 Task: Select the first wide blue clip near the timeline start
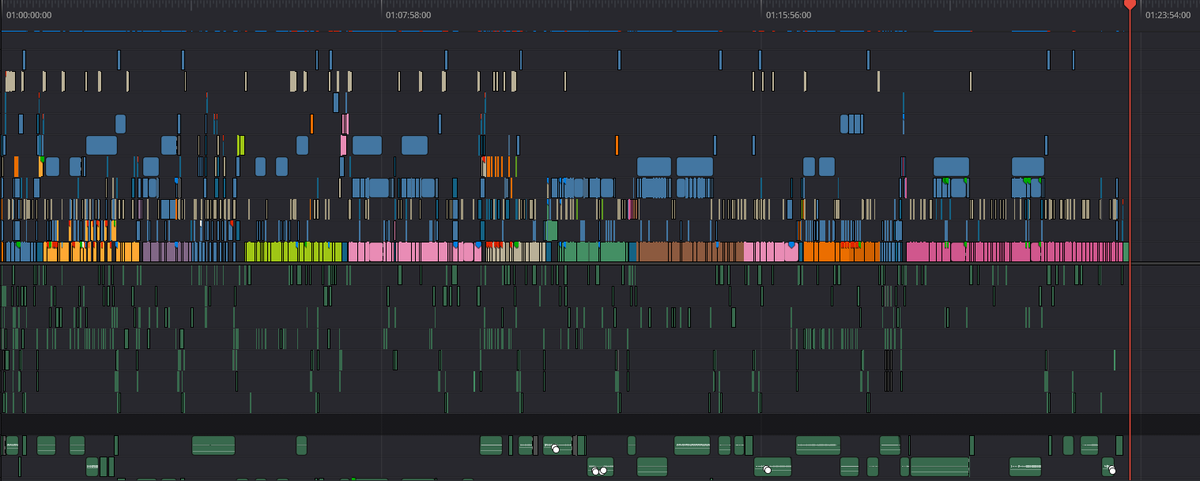coord(101,145)
